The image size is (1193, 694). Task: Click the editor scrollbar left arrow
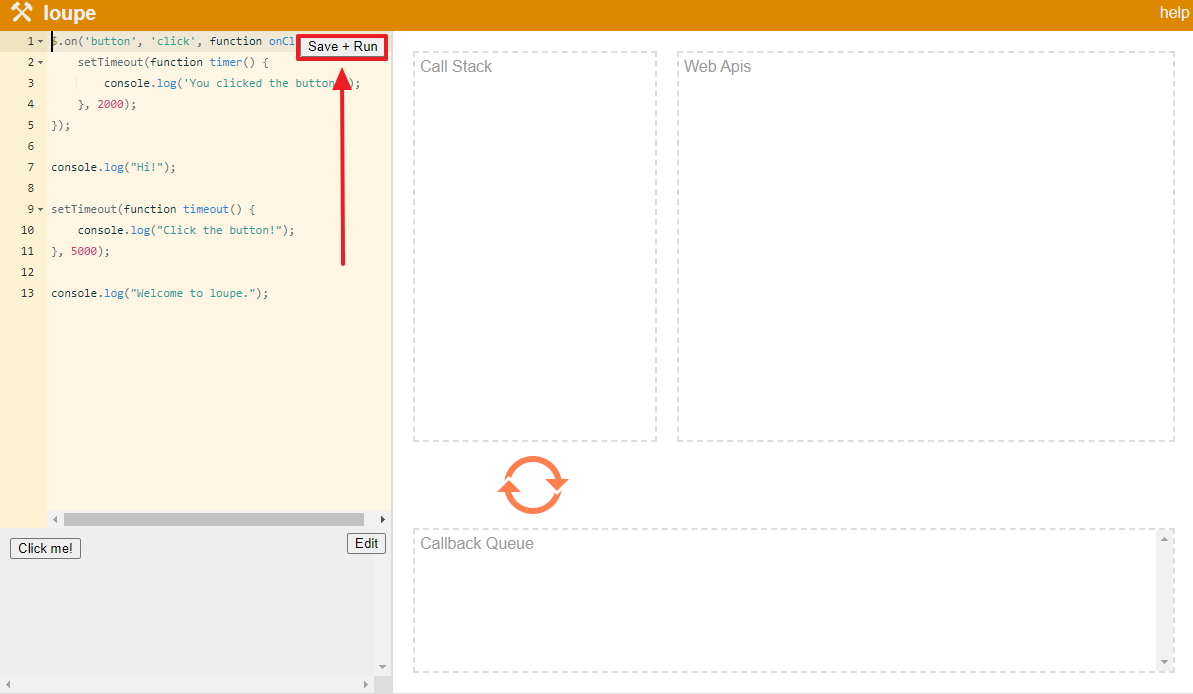[55, 519]
